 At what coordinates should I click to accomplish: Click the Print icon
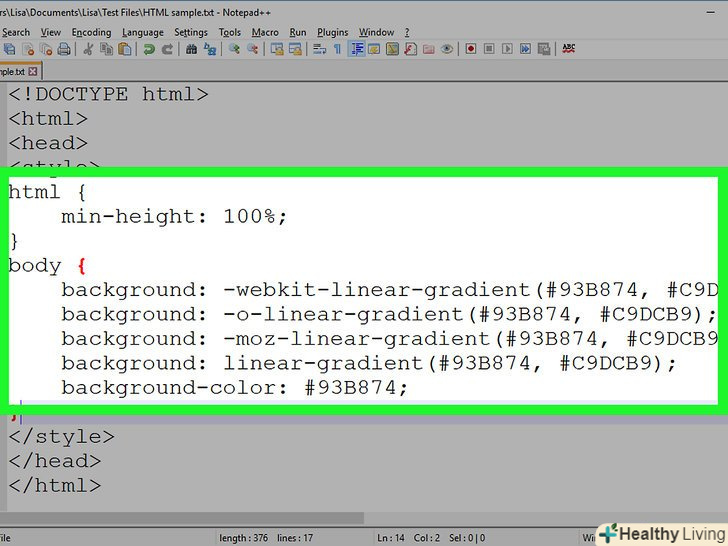click(x=64, y=49)
